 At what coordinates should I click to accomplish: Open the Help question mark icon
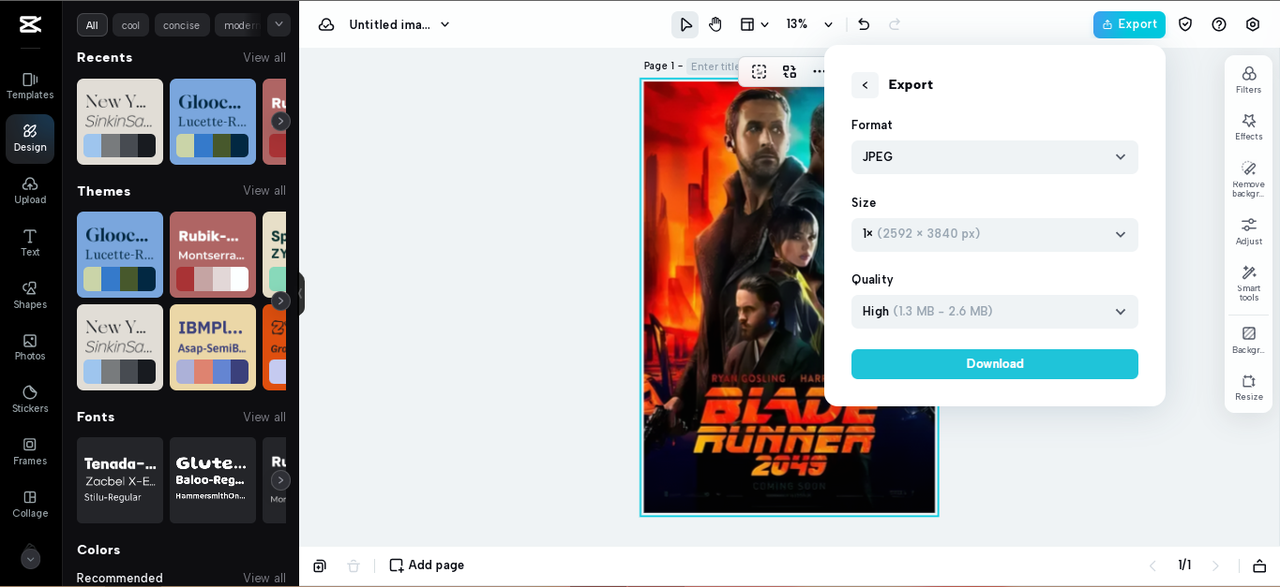click(x=1219, y=24)
